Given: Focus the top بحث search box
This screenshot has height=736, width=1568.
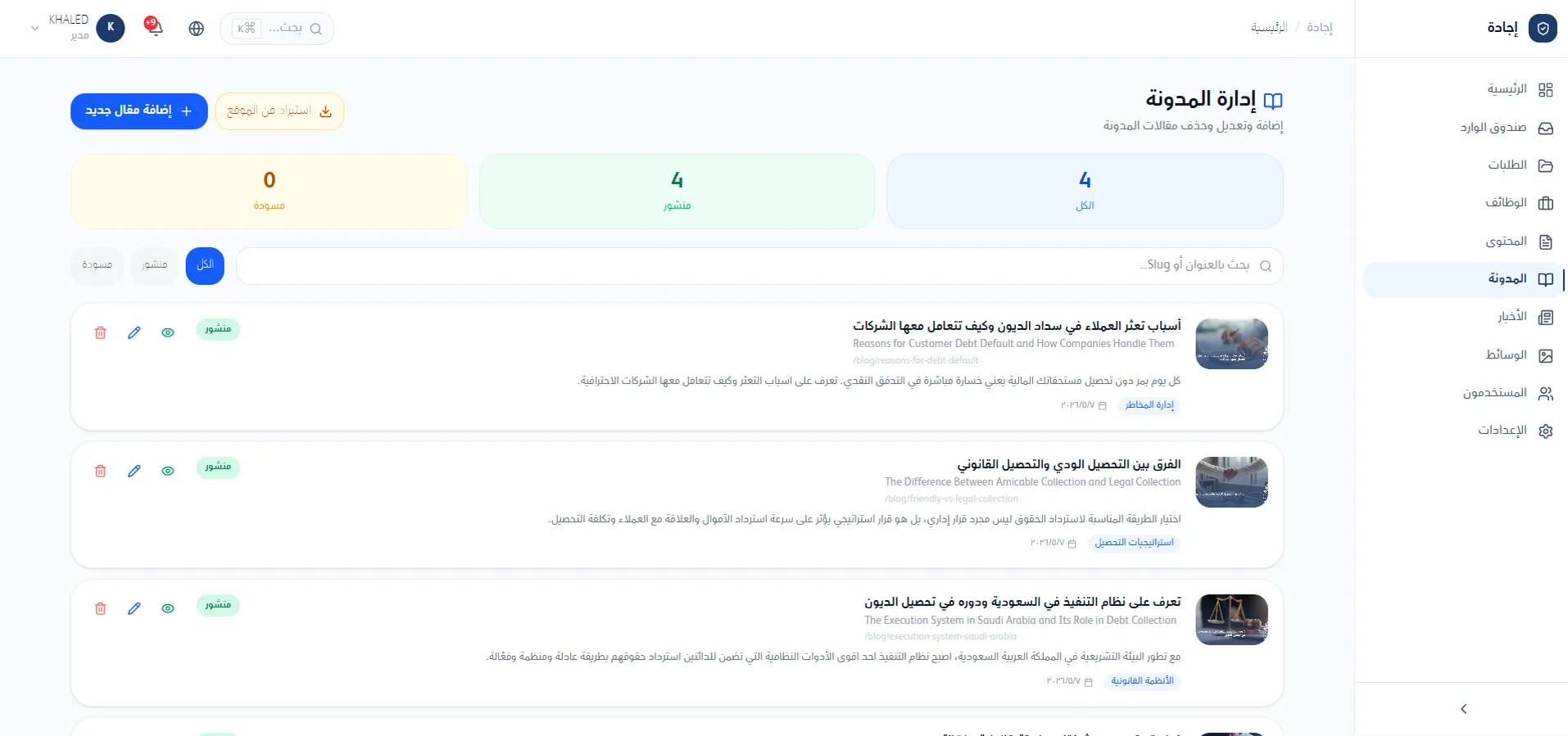Looking at the screenshot, I should coord(277,29).
